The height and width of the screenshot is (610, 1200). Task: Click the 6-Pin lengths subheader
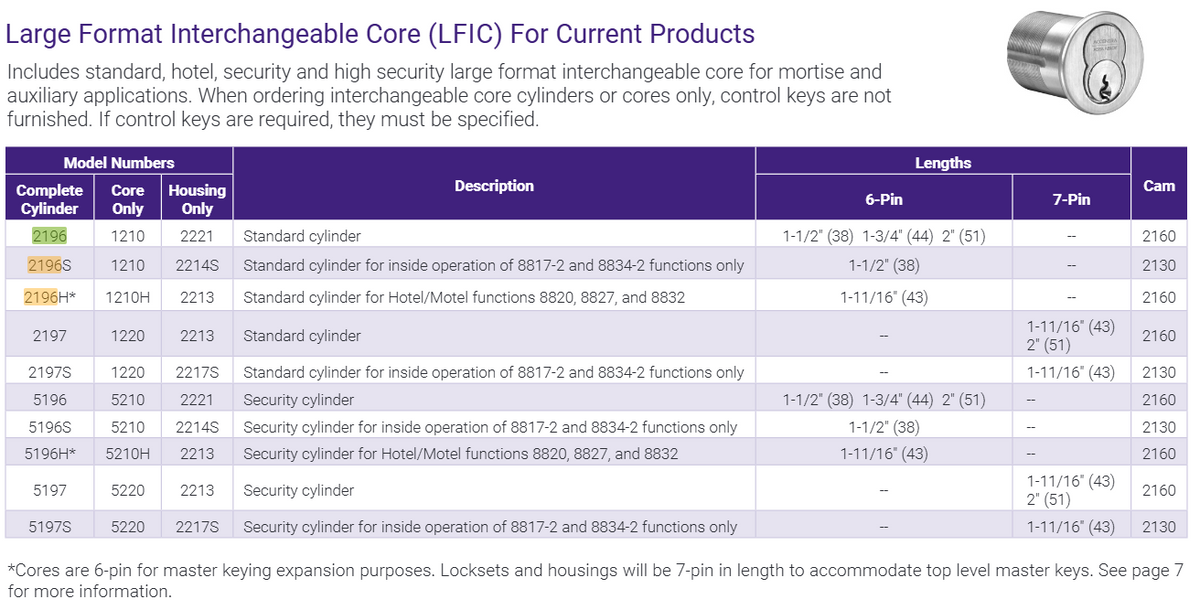(x=883, y=199)
